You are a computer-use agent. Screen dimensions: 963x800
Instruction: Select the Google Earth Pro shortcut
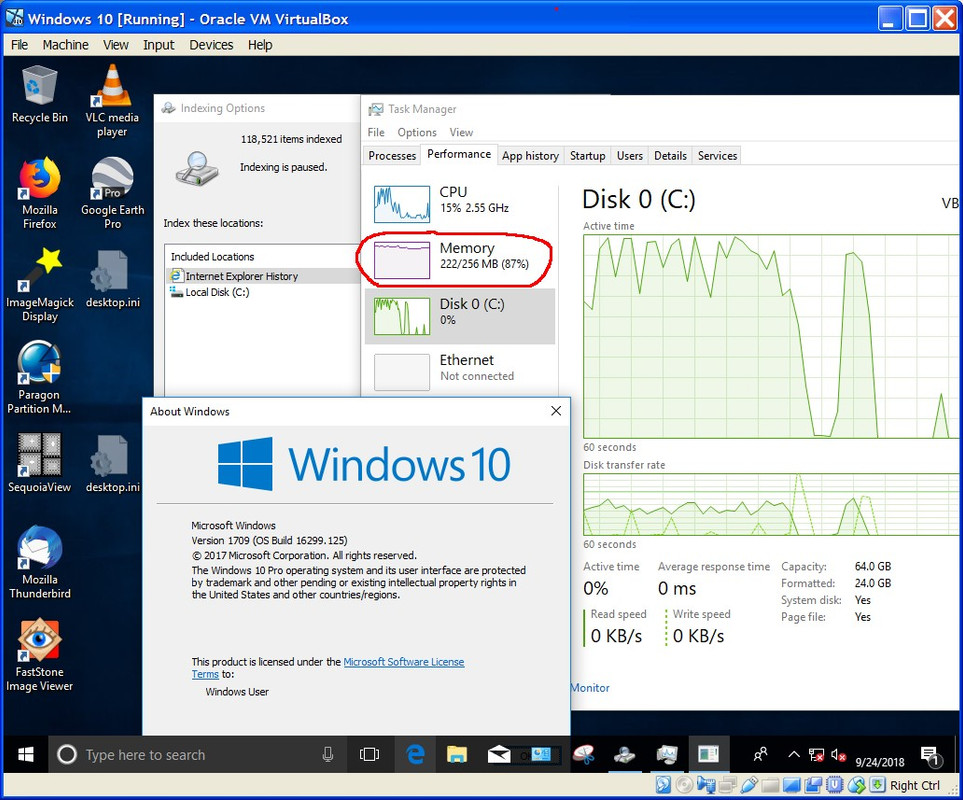point(112,194)
